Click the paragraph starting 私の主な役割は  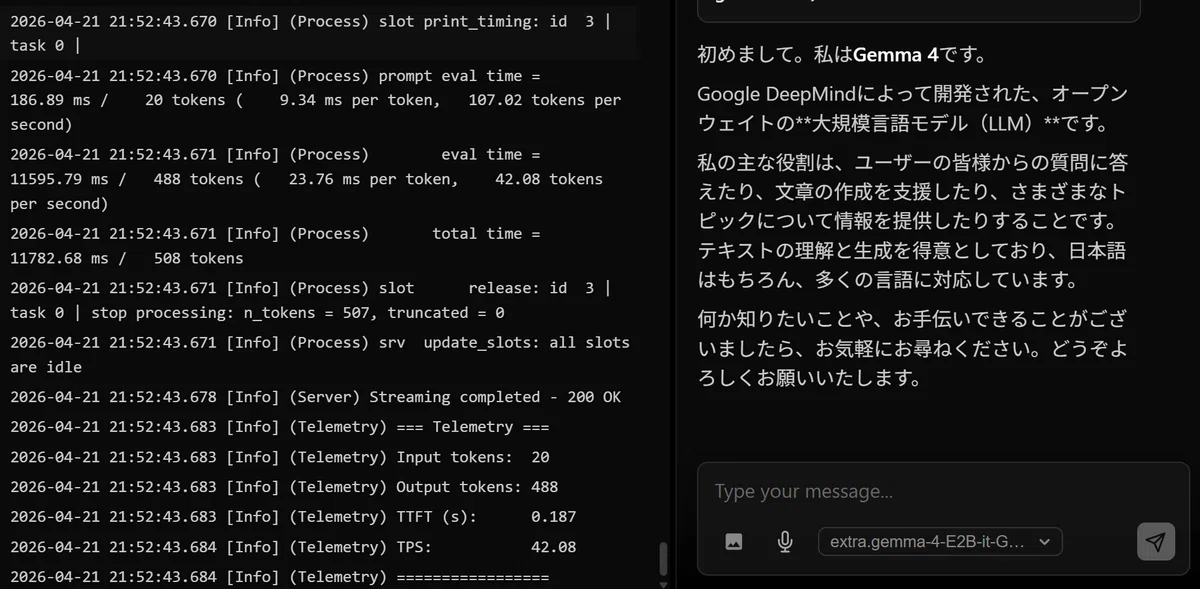912,221
